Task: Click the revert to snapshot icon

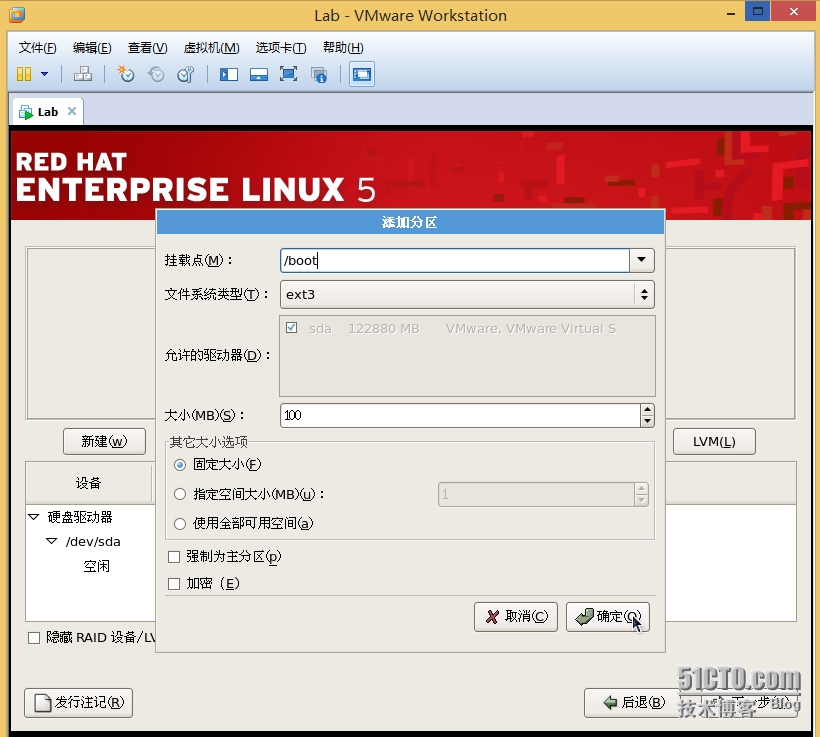Action: (x=156, y=74)
